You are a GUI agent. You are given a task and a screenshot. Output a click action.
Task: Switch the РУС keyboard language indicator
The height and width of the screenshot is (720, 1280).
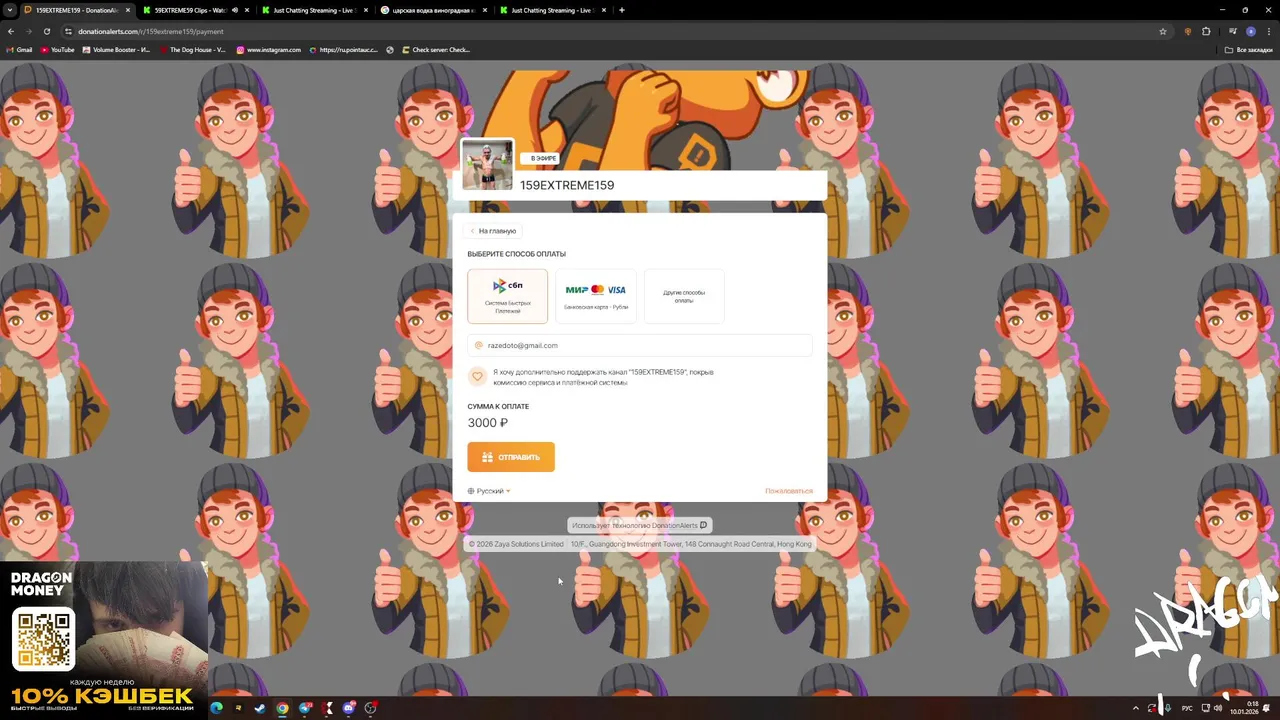click(x=1188, y=708)
